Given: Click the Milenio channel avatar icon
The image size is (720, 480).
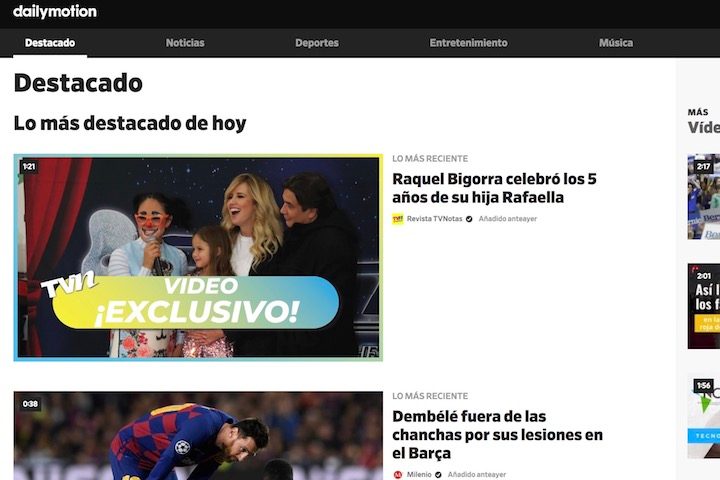Looking at the screenshot, I should tap(397, 474).
